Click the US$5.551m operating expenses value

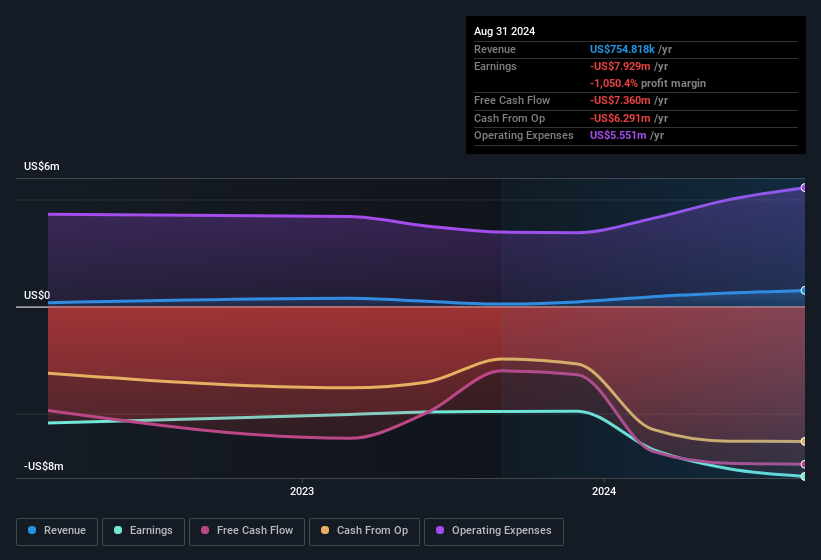click(618, 136)
